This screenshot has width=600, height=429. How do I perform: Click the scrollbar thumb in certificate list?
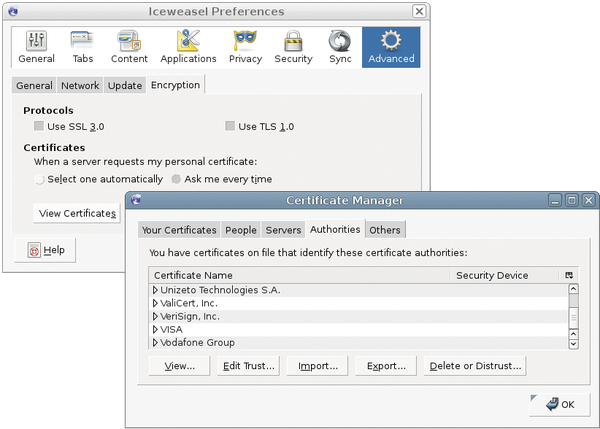coord(573,317)
